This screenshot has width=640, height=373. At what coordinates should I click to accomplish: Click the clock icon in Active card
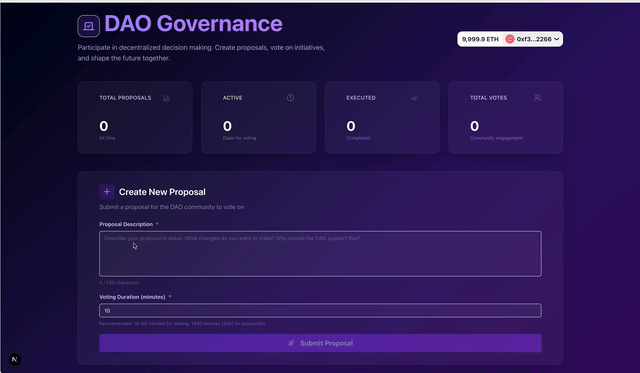290,98
